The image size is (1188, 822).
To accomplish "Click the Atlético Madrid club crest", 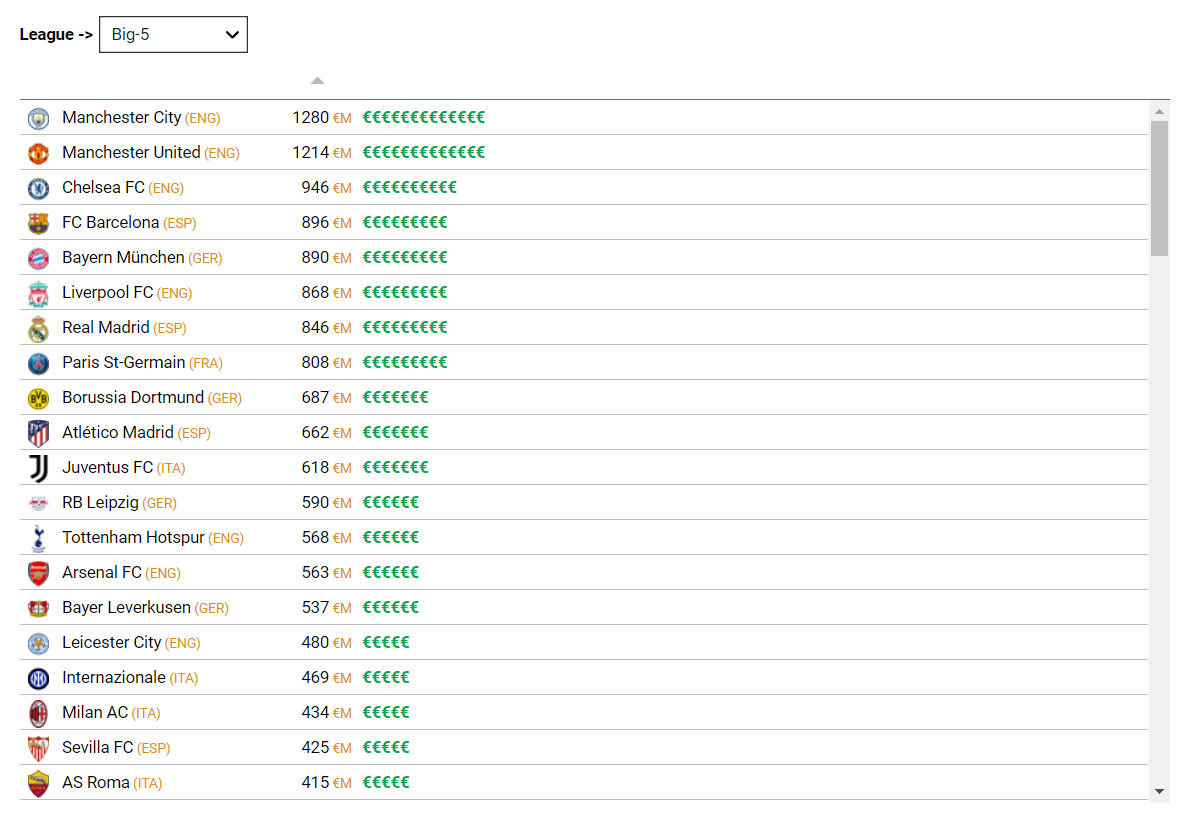I will coord(39,433).
